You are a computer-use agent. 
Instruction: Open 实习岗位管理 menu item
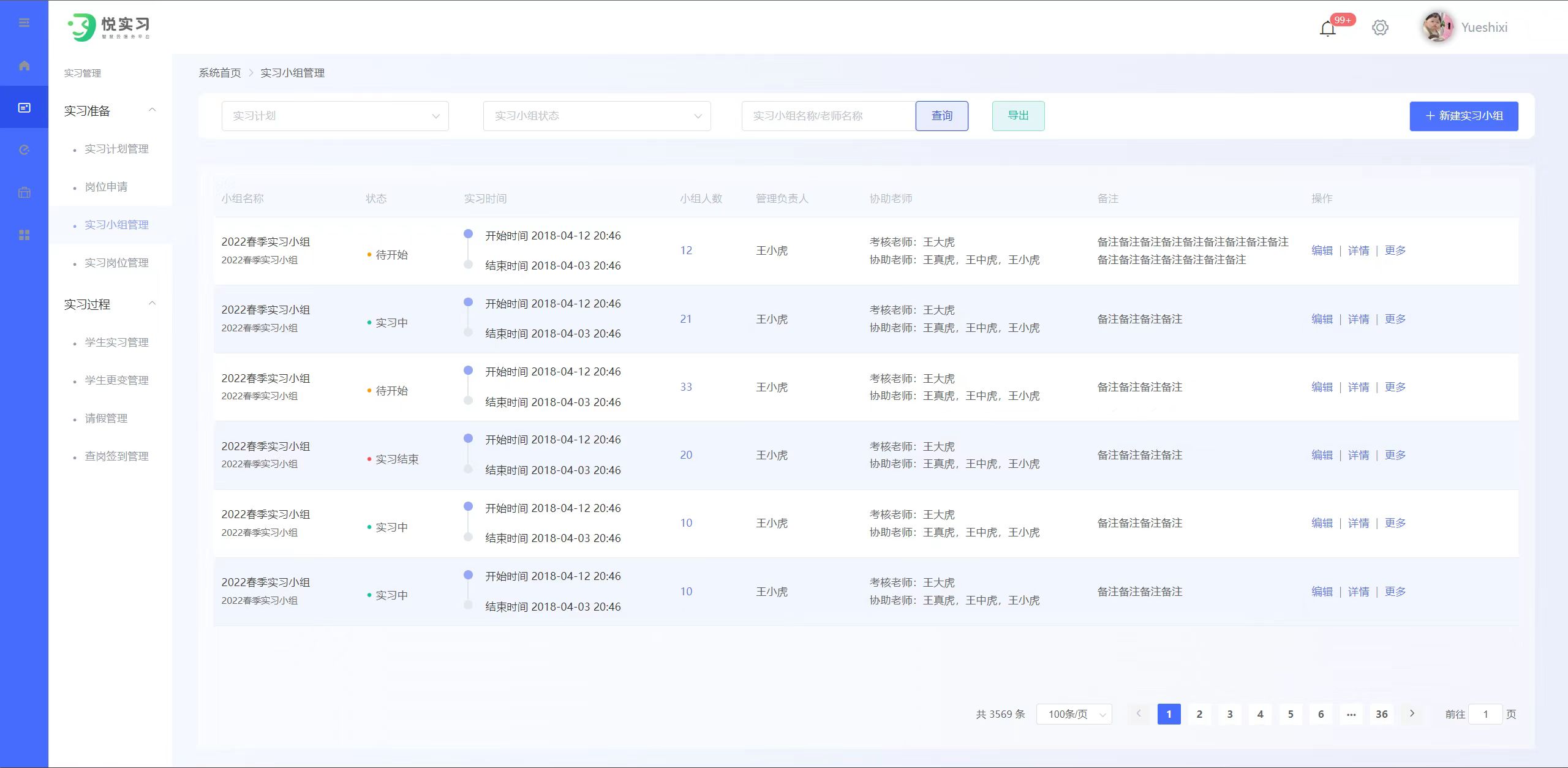click(116, 263)
